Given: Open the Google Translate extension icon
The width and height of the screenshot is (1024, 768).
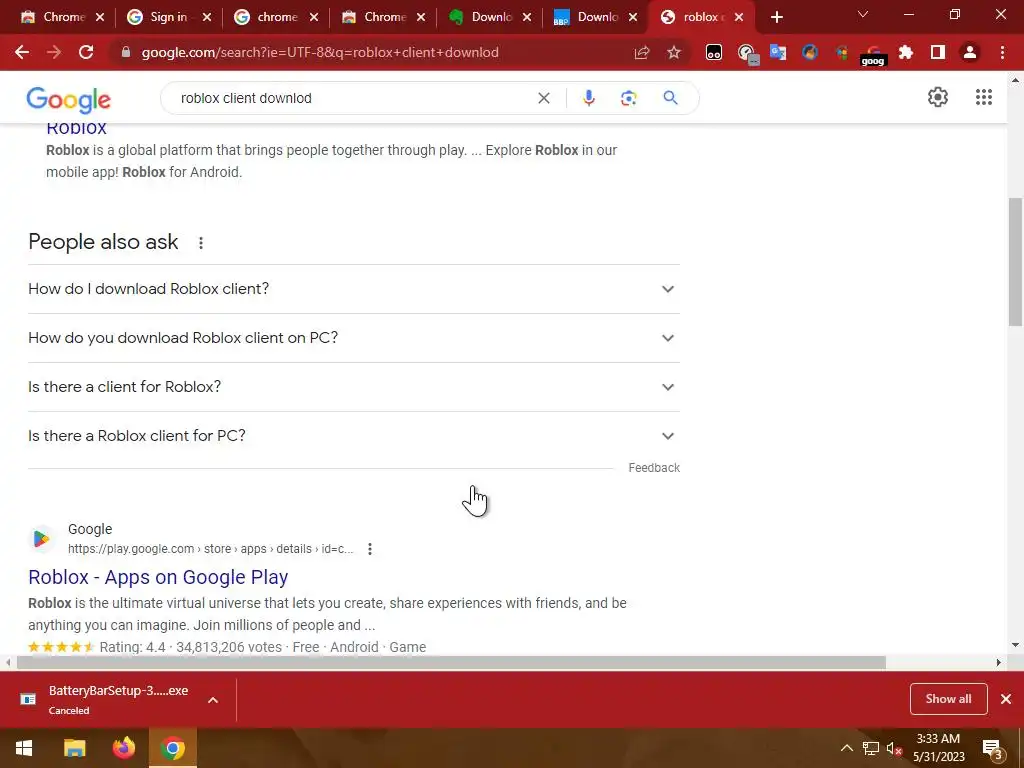Looking at the screenshot, I should (x=778, y=52).
